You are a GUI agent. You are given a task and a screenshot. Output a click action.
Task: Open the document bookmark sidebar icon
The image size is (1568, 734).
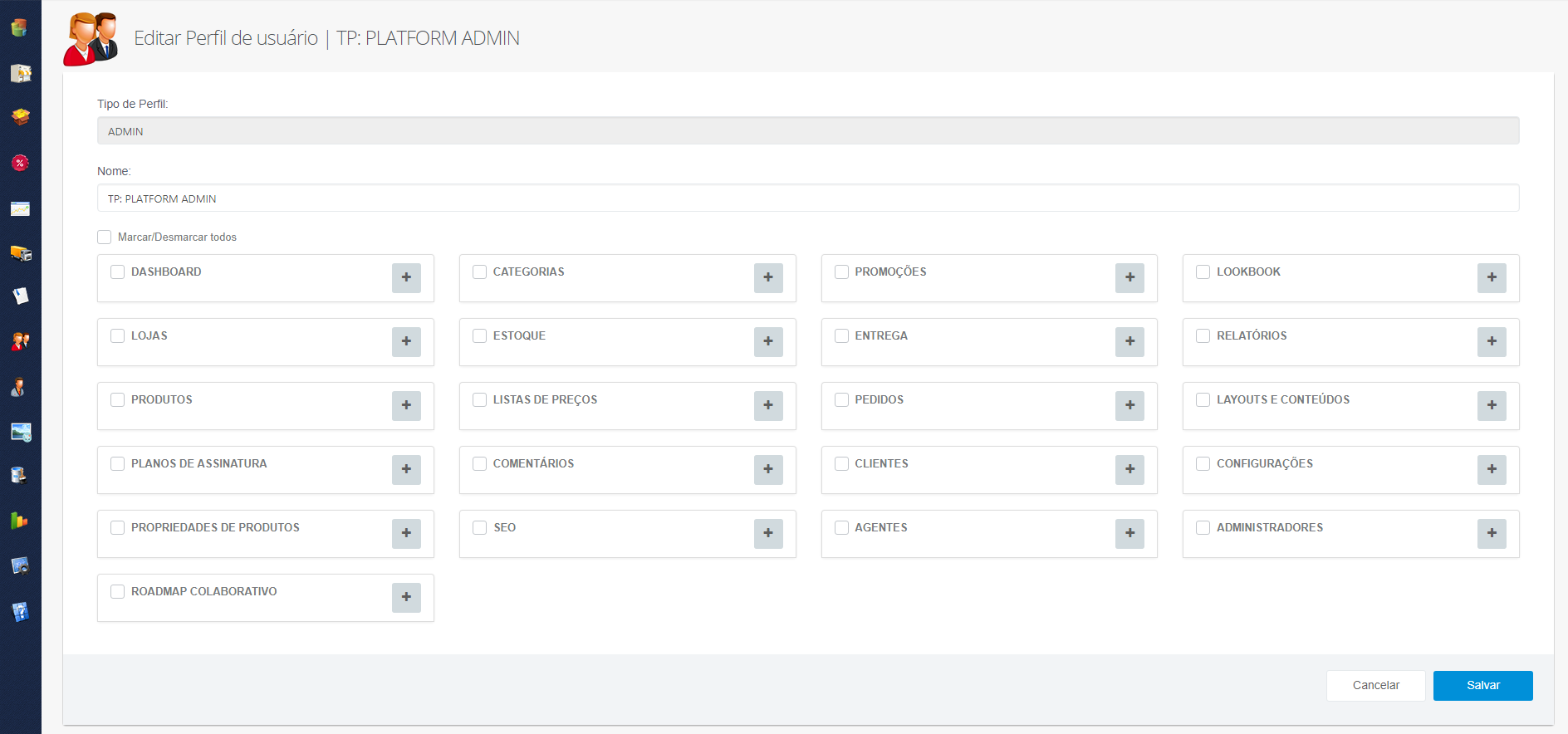pyautogui.click(x=20, y=296)
